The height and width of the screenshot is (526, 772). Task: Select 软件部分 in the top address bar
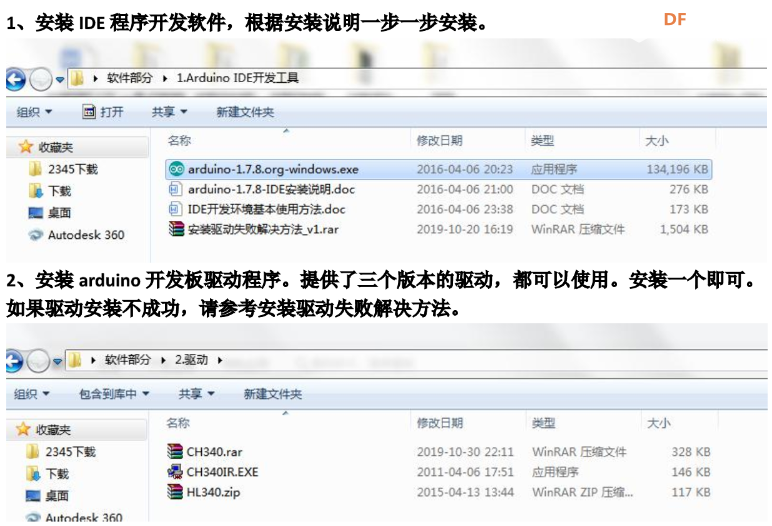coord(129,78)
